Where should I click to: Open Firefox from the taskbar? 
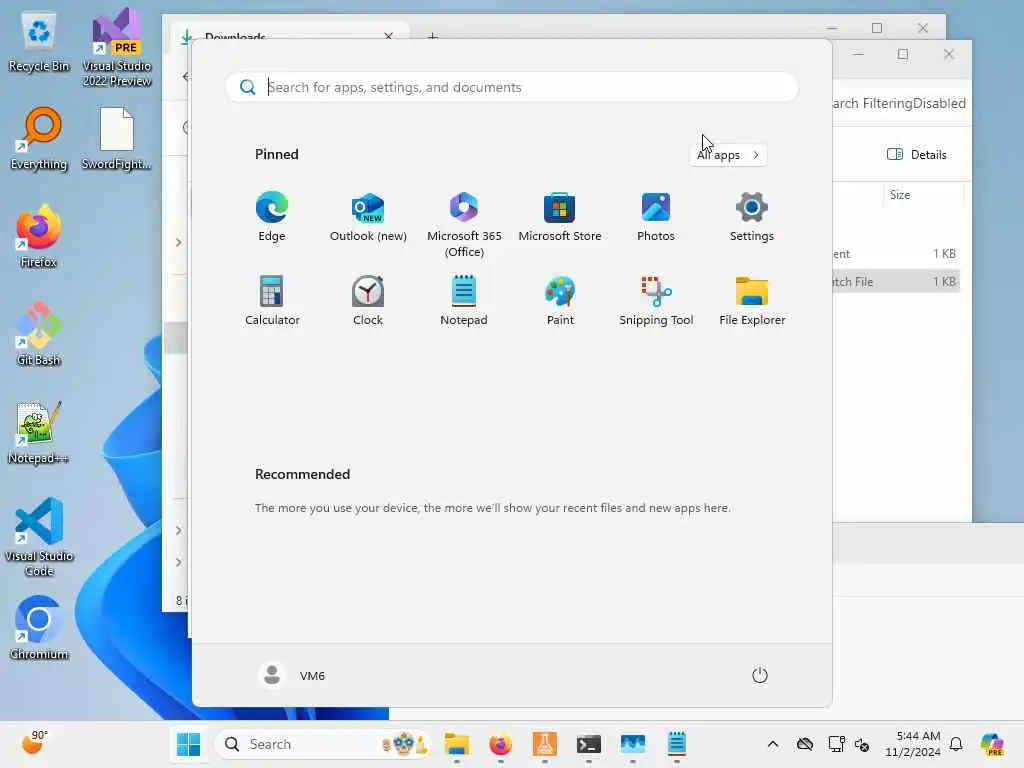pos(500,744)
